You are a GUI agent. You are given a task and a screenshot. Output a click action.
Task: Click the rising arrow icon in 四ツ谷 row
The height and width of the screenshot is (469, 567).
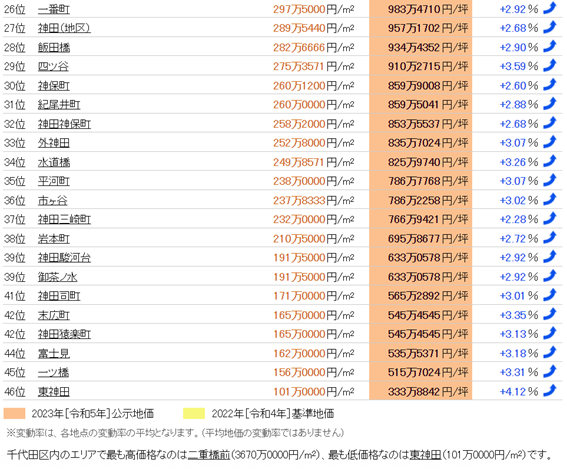[x=550, y=65]
